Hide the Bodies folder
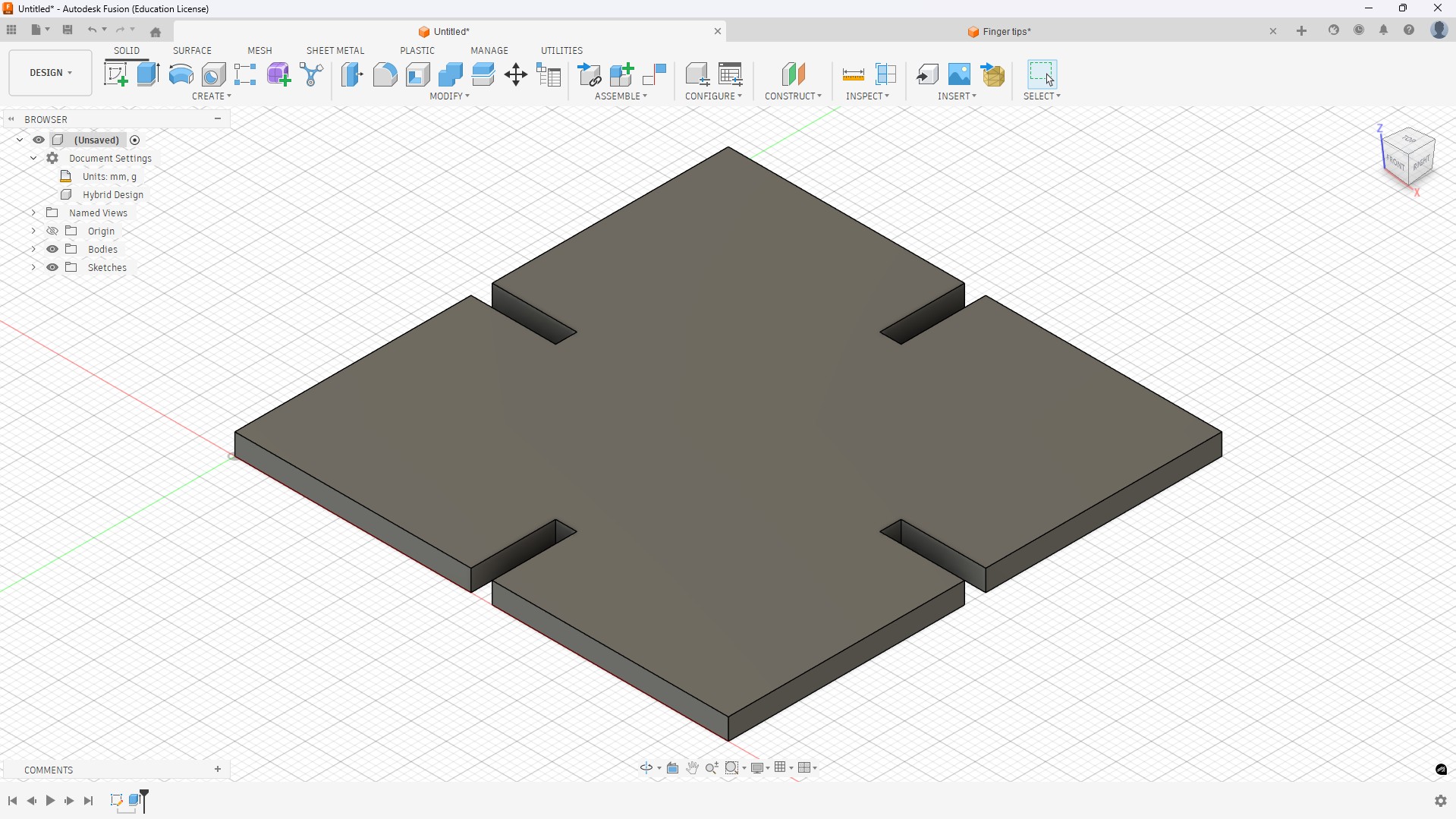This screenshot has height=819, width=1456. click(x=52, y=249)
